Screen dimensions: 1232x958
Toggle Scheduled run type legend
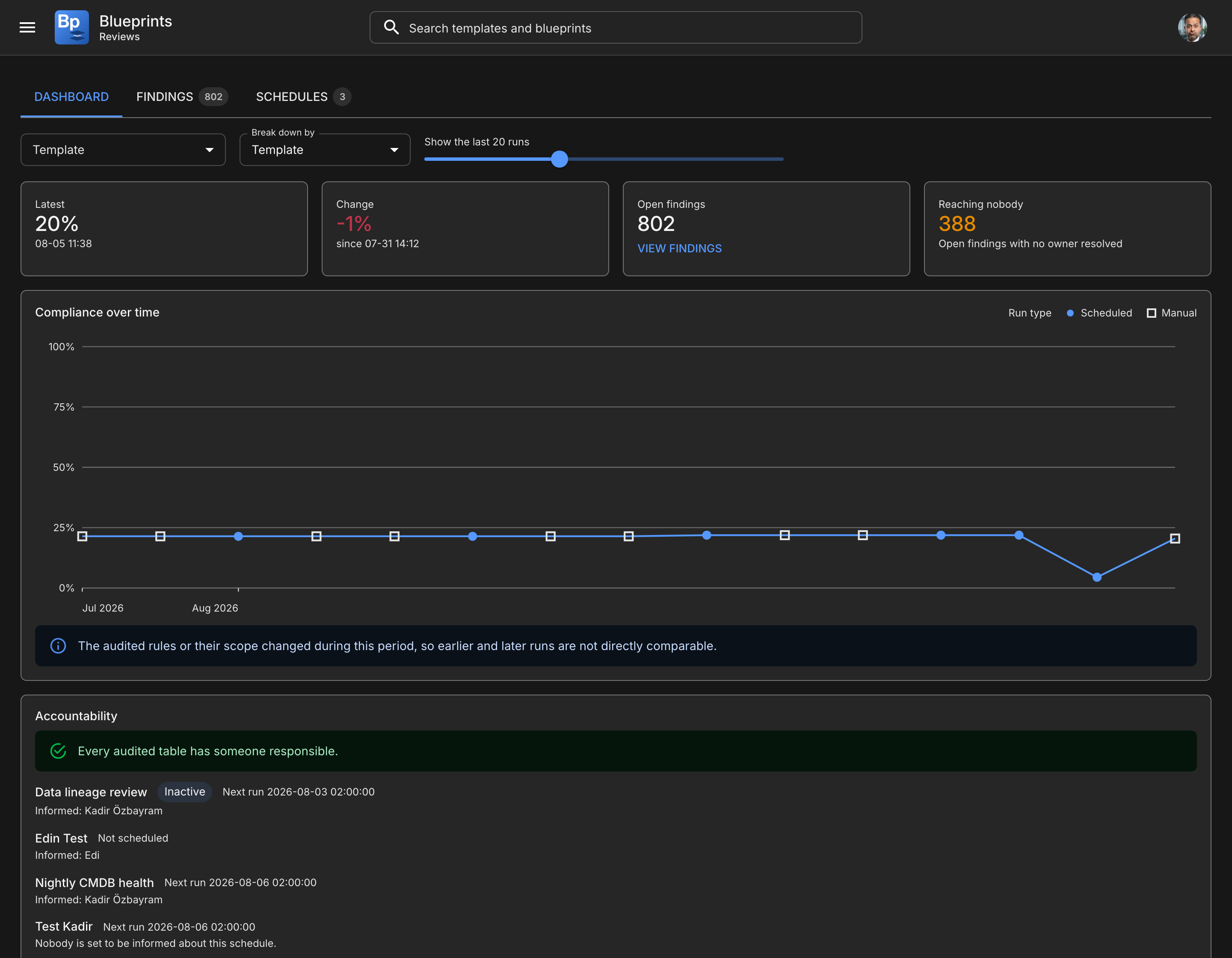(1099, 313)
